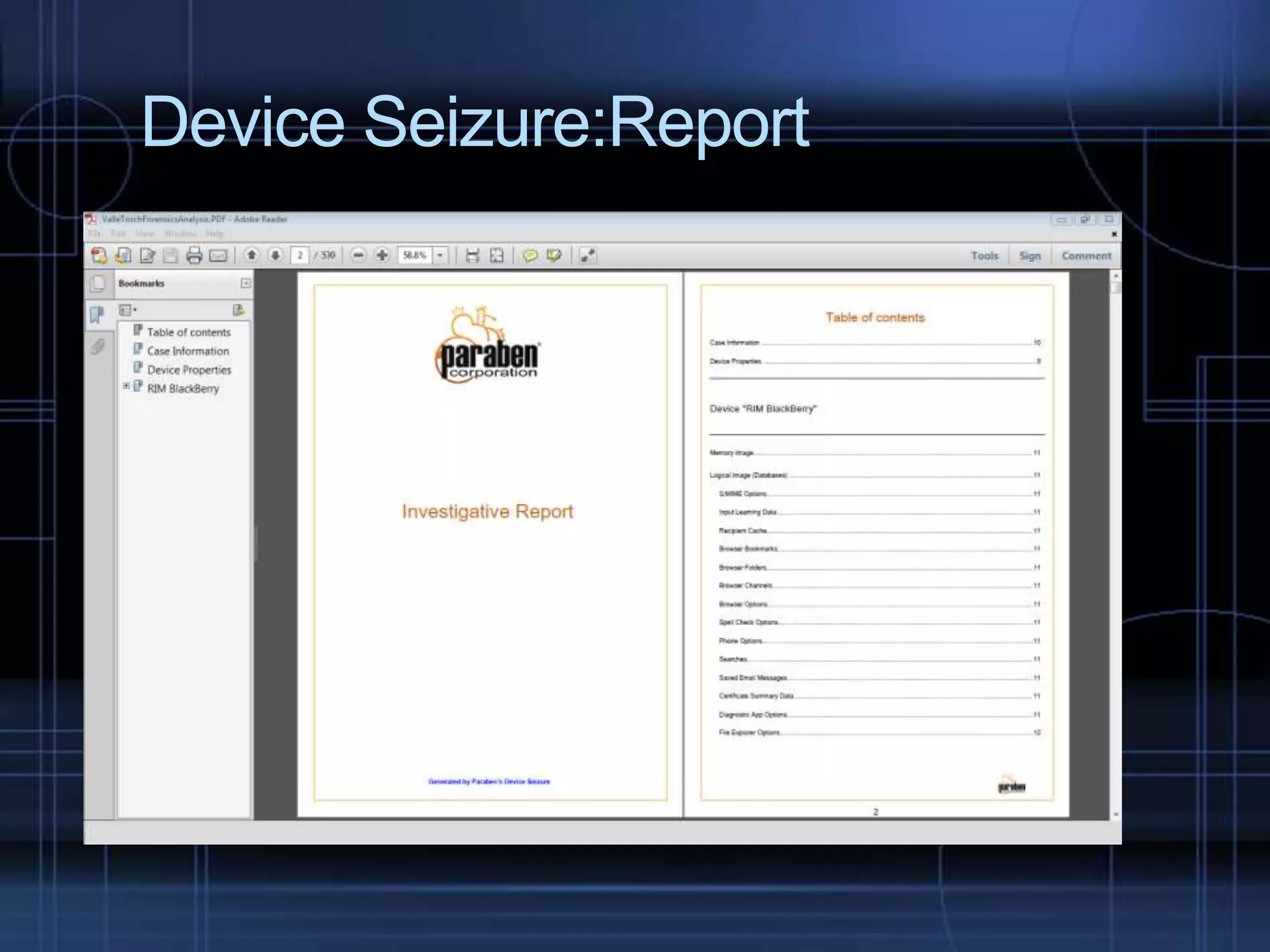The width and height of the screenshot is (1270, 952).
Task: Open the File menu
Action: pos(95,234)
